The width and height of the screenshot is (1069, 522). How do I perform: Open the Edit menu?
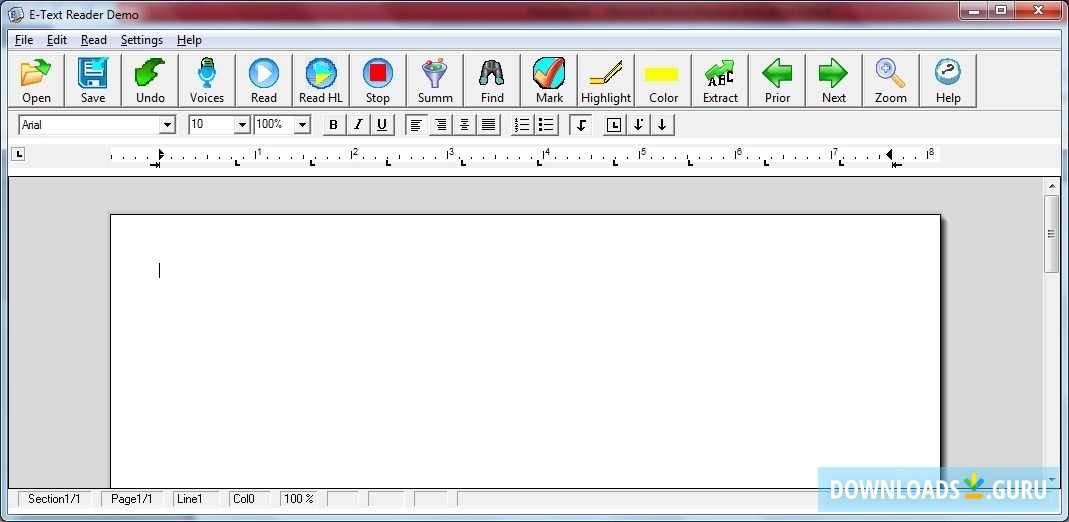[57, 40]
